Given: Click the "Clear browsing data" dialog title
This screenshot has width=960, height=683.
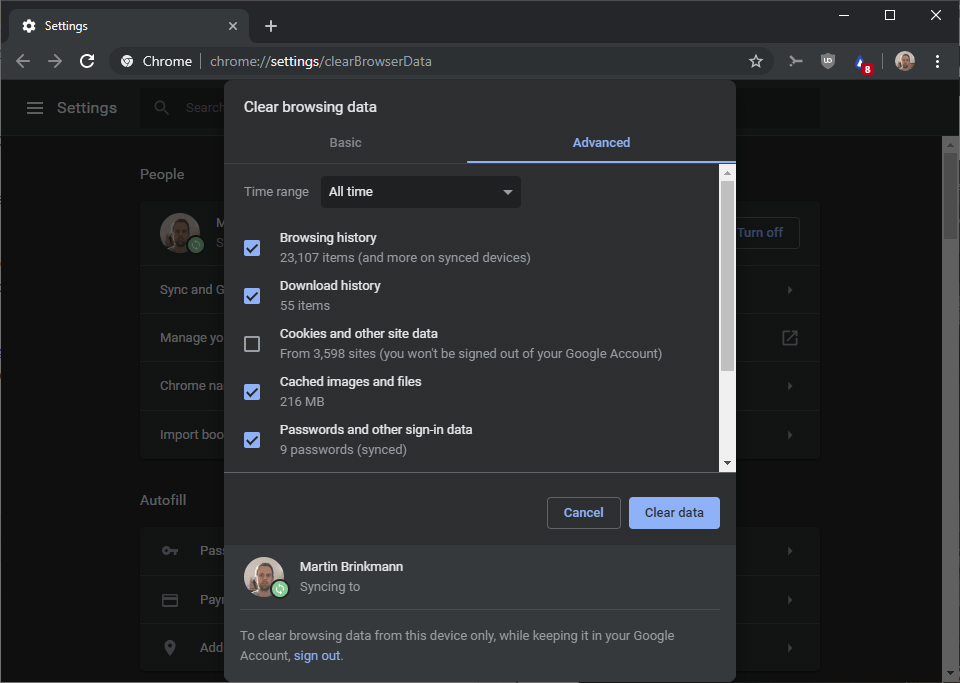Looking at the screenshot, I should click(x=310, y=107).
